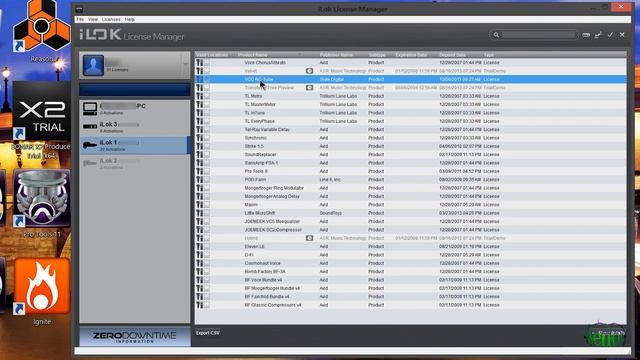Click the checkmark icon in the toolbar

pos(610,35)
